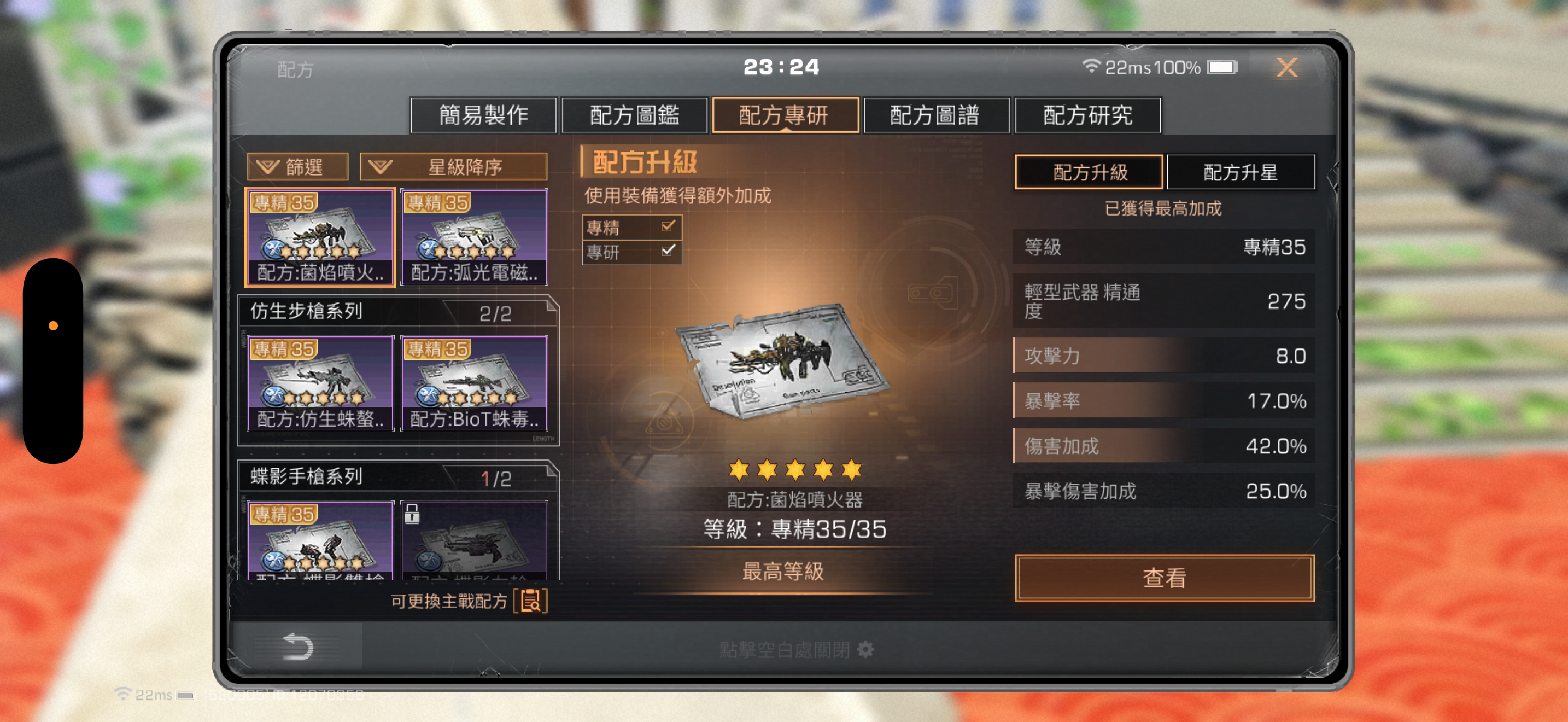Image resolution: width=1568 pixels, height=722 pixels.
Task: Open the 星級降序 sort dropdown
Action: tap(453, 166)
